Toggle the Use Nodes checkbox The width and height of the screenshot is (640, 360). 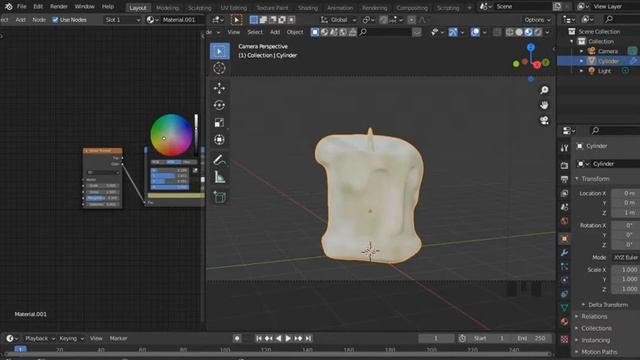tap(55, 20)
